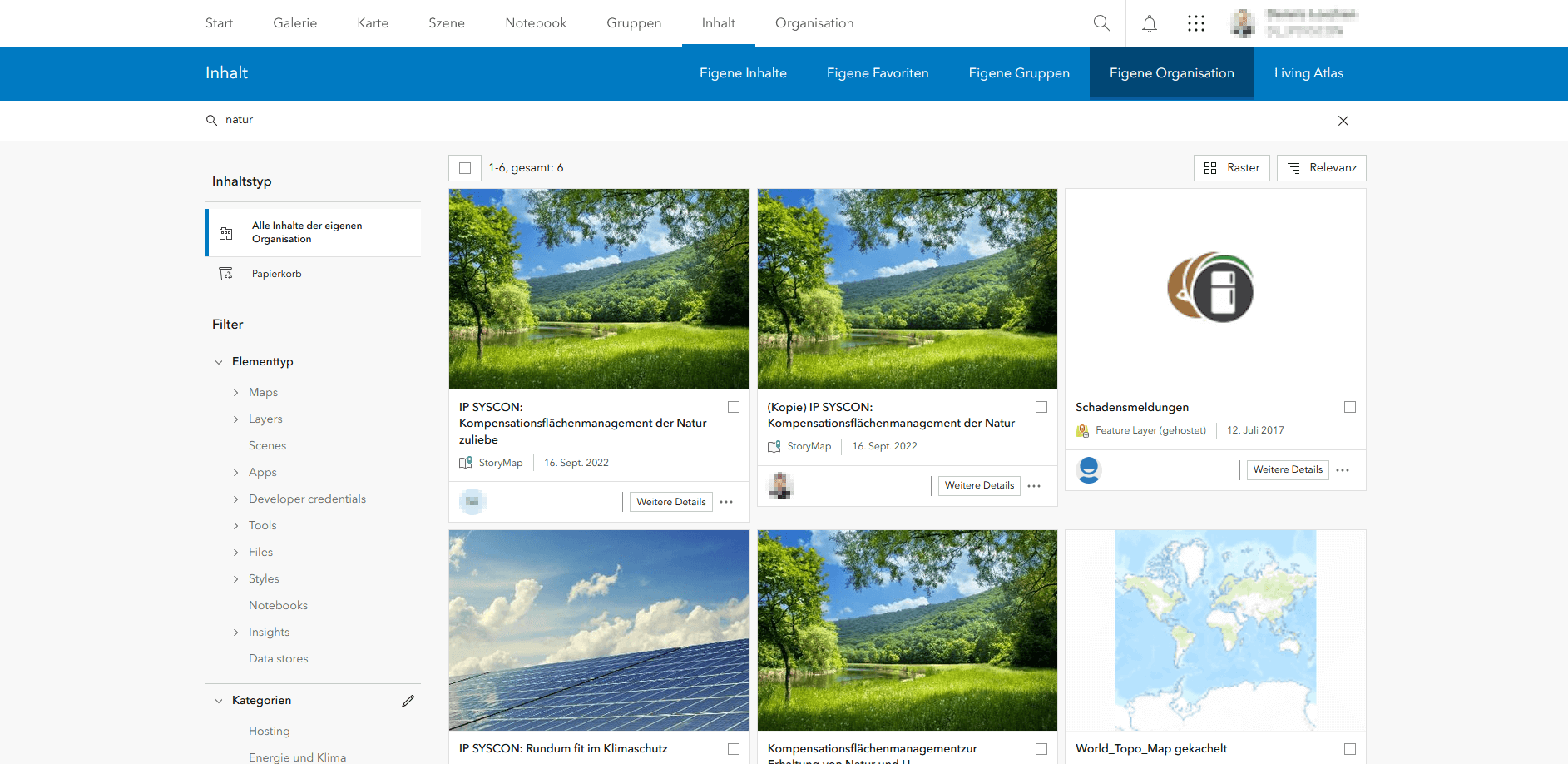Click owner avatar on the (Kopie) card
The height and width of the screenshot is (764, 1568).
[x=781, y=485]
